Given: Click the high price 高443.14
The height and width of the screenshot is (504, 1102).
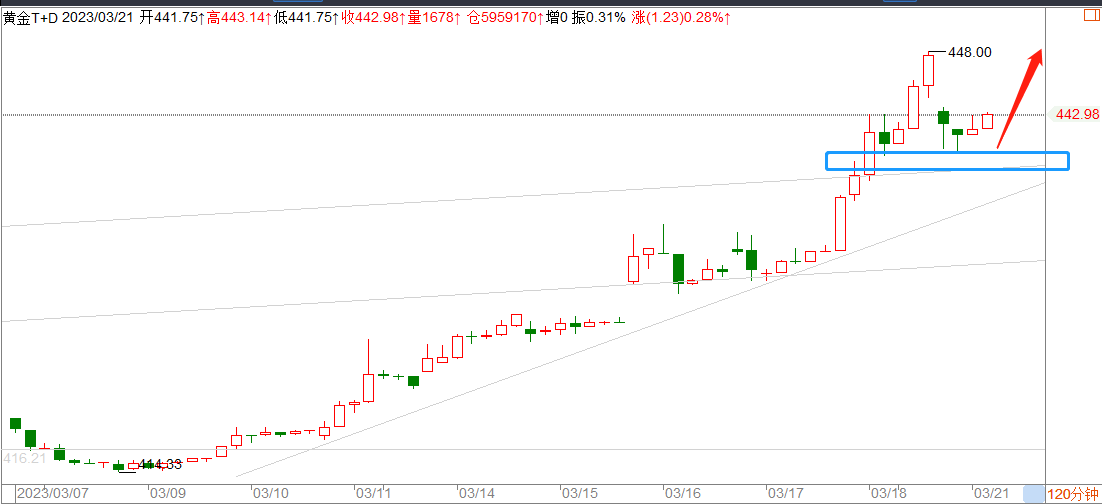Looking at the screenshot, I should 239,18.
